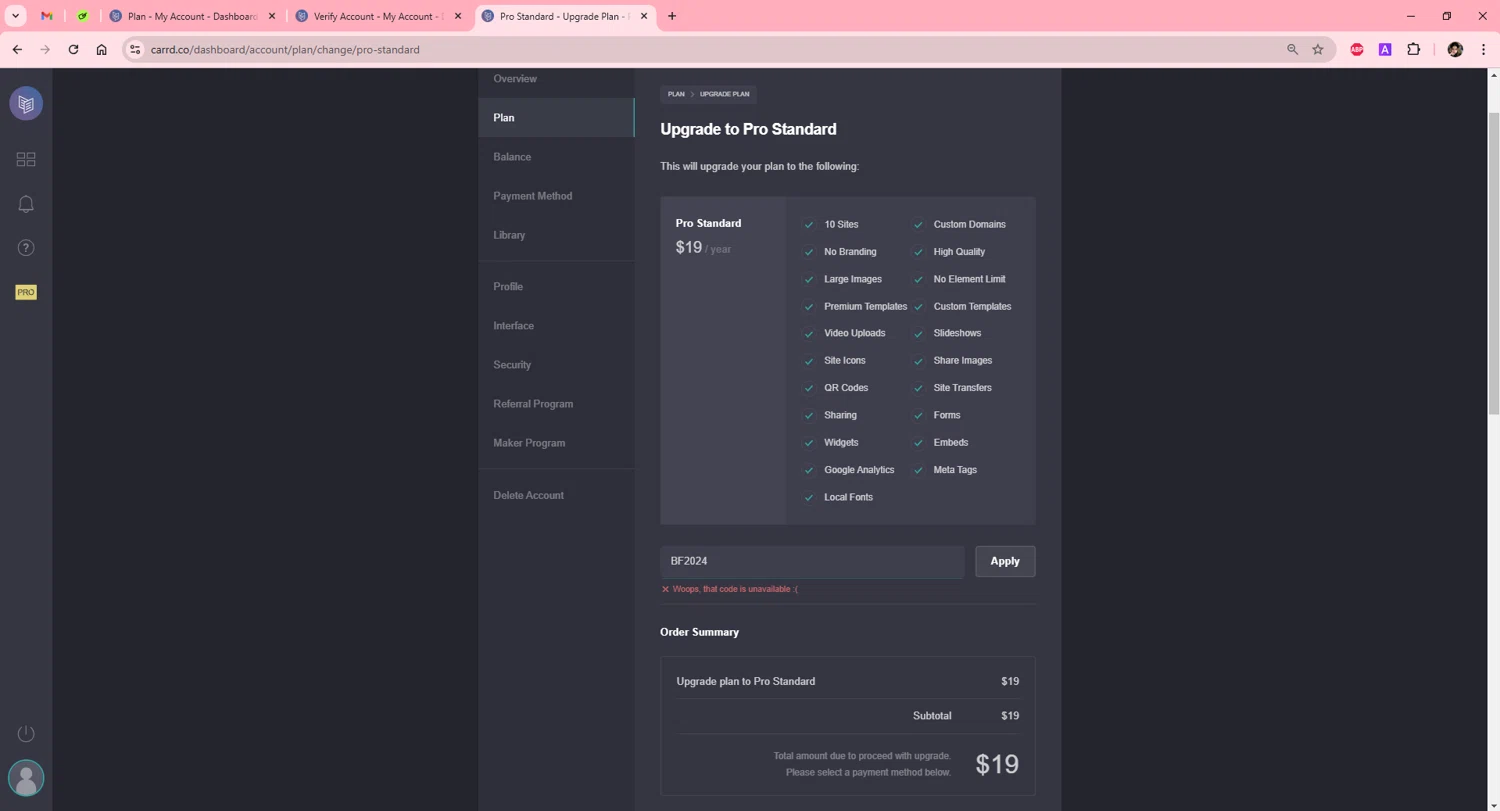Click the browser home icon
Viewport: 1500px width, 811px height.
pos(101,49)
